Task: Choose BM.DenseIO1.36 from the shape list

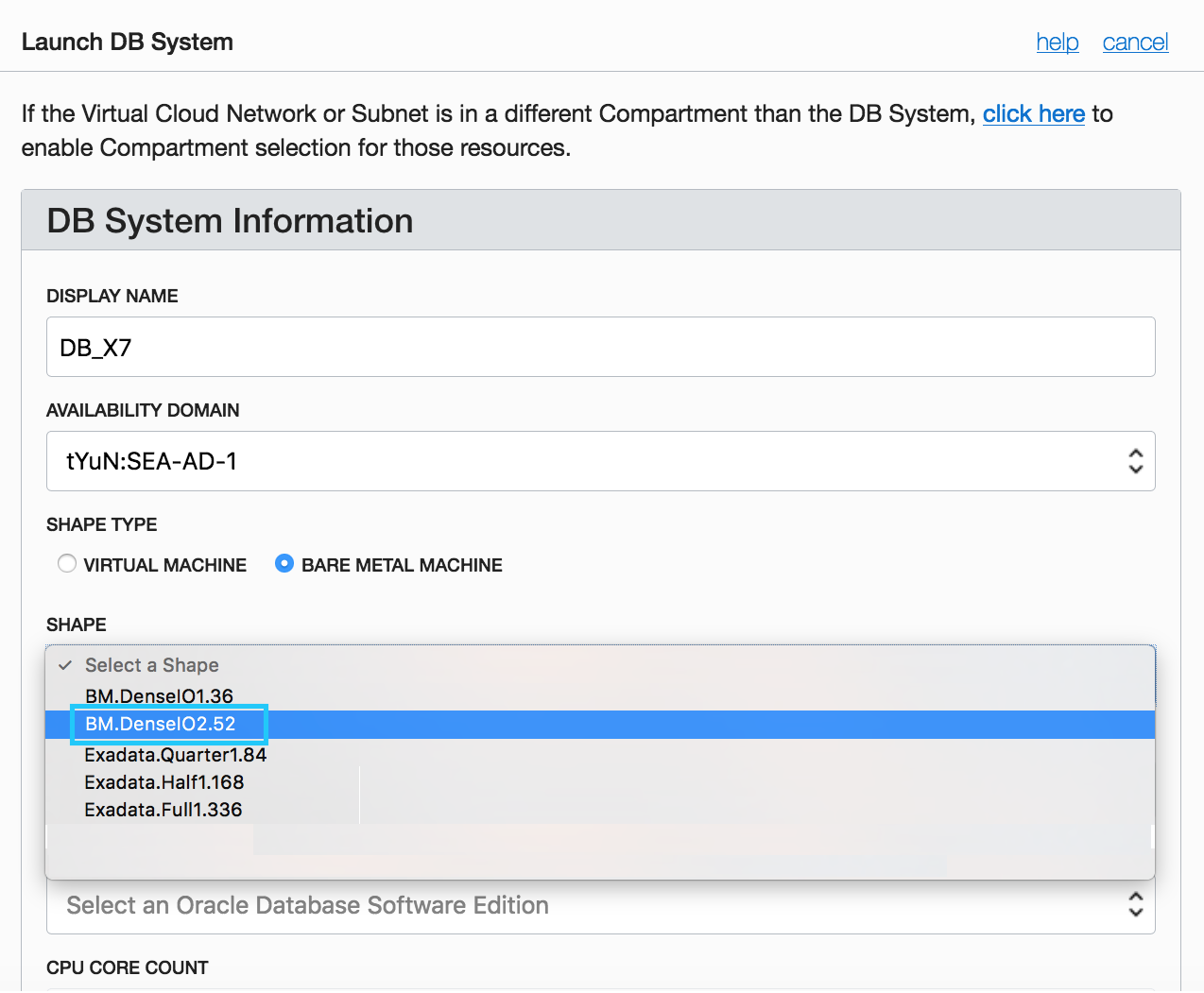Action: tap(159, 696)
